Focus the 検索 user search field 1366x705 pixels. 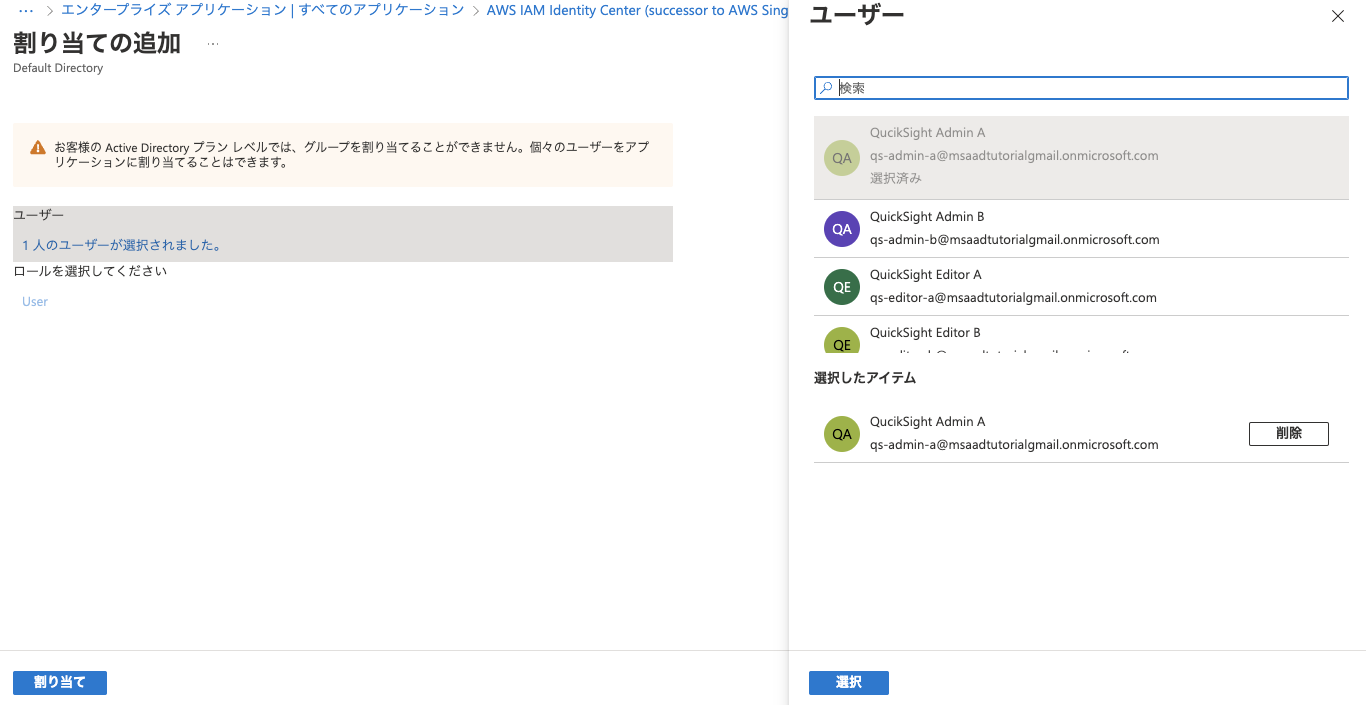point(1081,88)
